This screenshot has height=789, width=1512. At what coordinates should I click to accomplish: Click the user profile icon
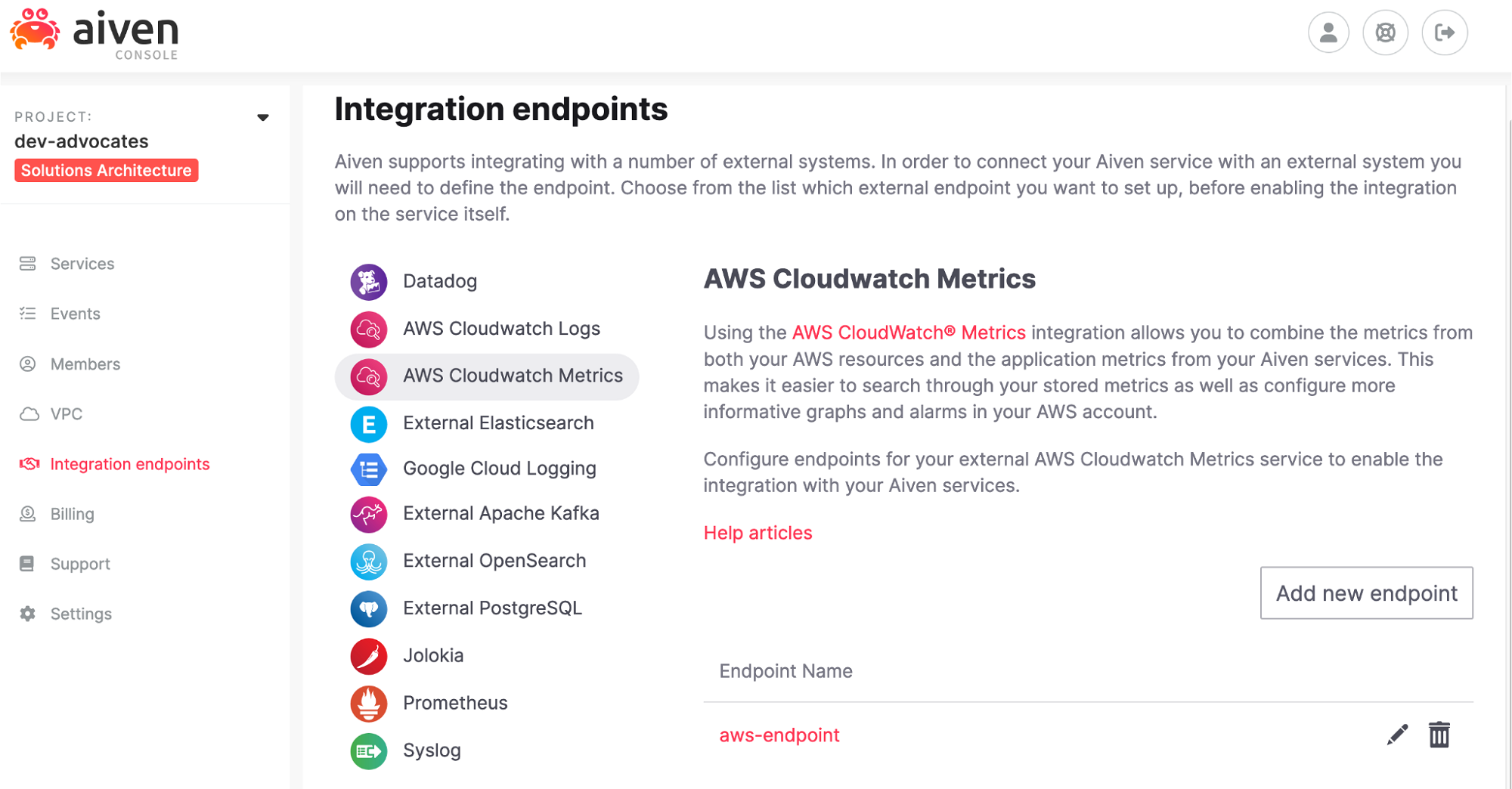[1328, 32]
